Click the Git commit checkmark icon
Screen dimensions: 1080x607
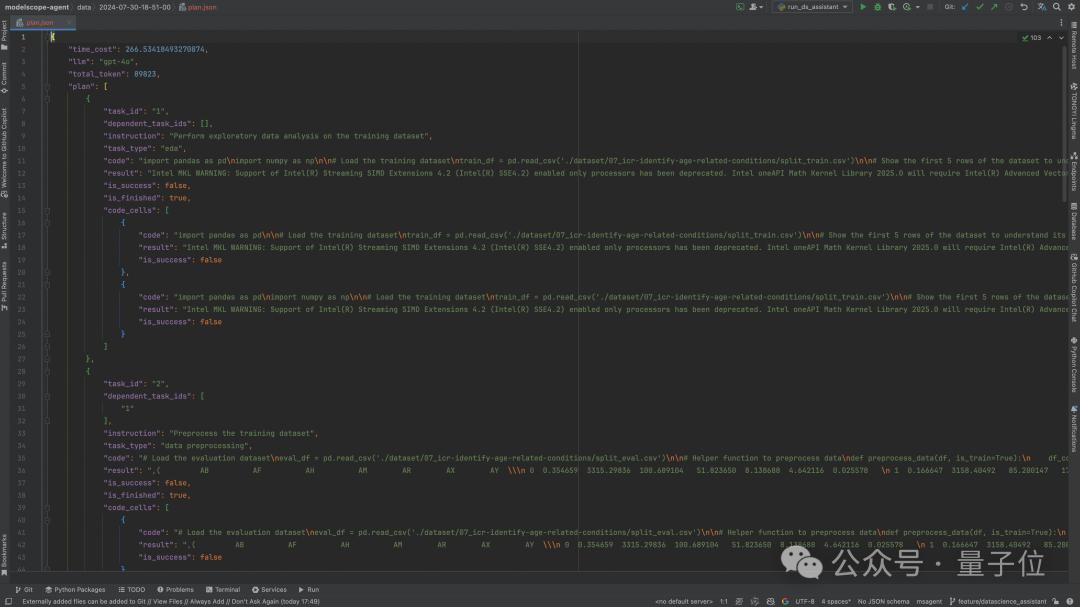click(980, 7)
